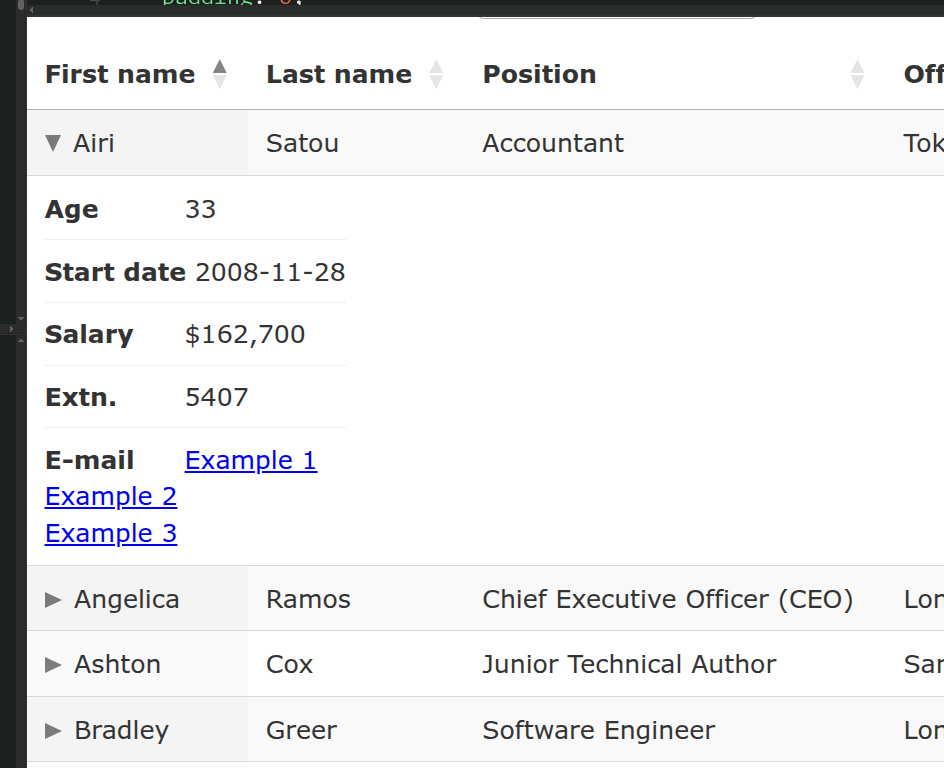Image resolution: width=944 pixels, height=768 pixels.
Task: Sort by First name sort arrows
Action: coord(220,74)
